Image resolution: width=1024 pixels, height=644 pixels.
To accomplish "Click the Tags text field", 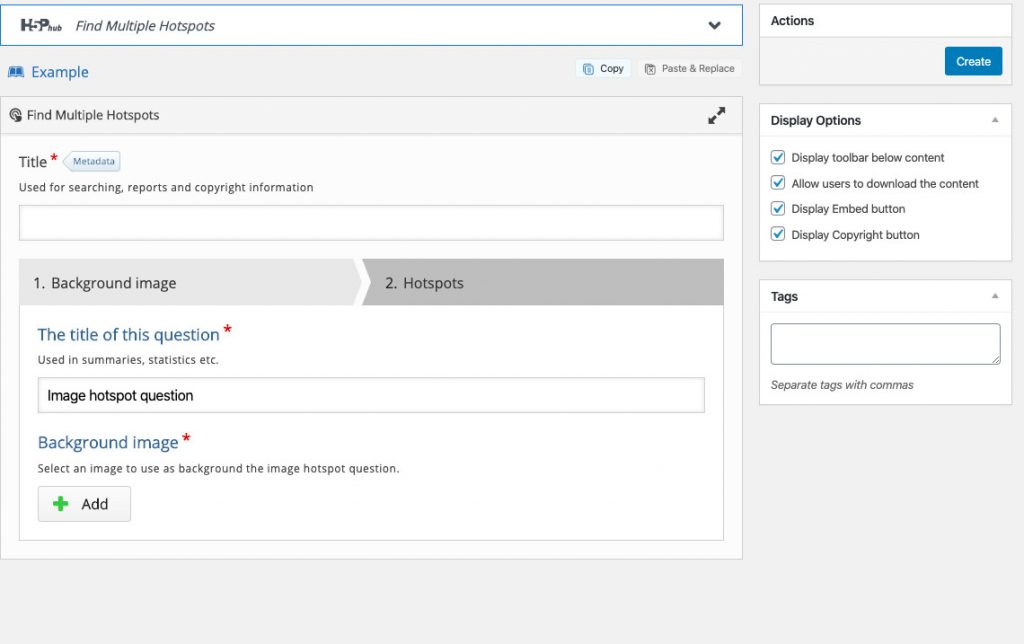I will (884, 343).
